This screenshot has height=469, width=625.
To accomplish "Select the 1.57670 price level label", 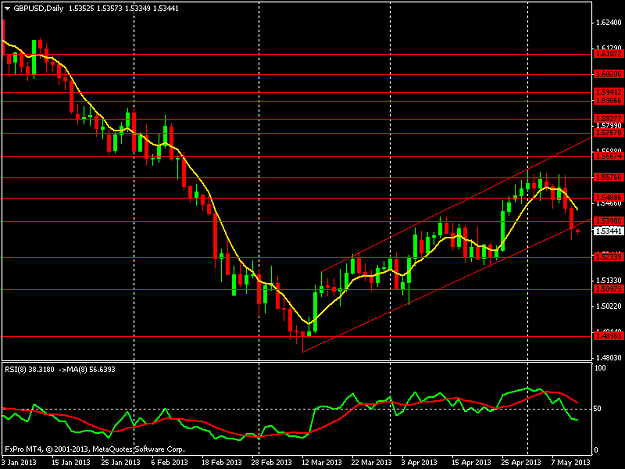I will (x=608, y=133).
